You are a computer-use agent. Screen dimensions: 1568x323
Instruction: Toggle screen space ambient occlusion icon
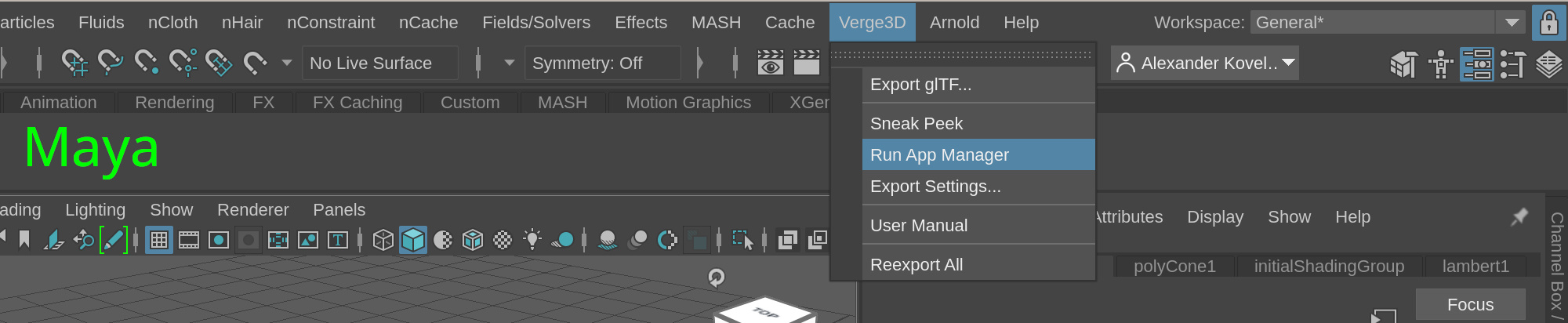pos(608,240)
